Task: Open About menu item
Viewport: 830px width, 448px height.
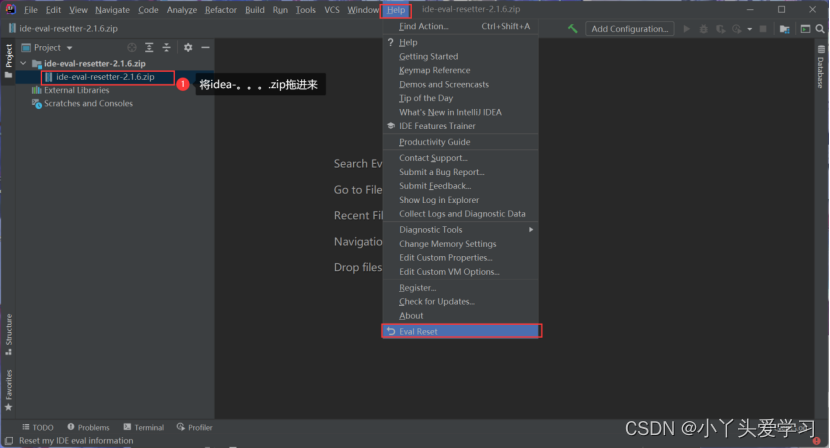Action: click(x=461, y=316)
